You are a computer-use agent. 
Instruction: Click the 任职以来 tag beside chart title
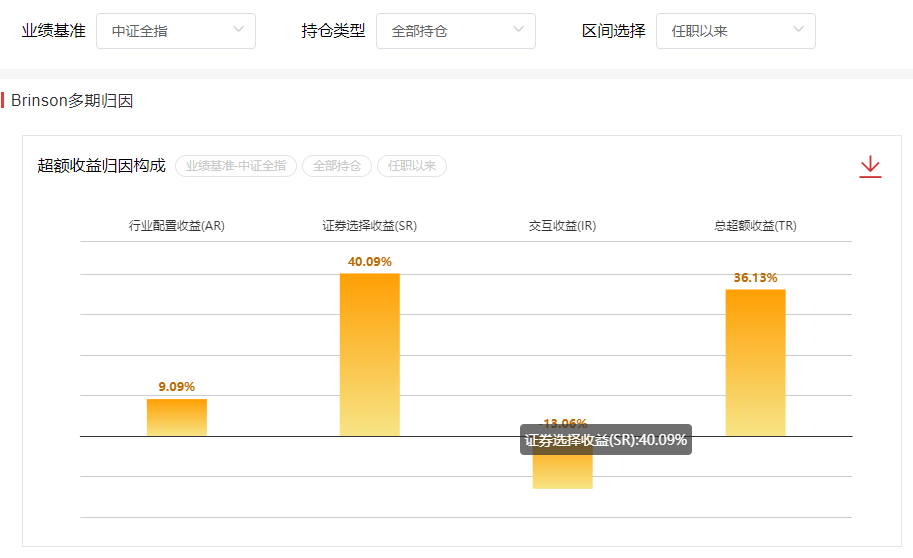[x=412, y=166]
